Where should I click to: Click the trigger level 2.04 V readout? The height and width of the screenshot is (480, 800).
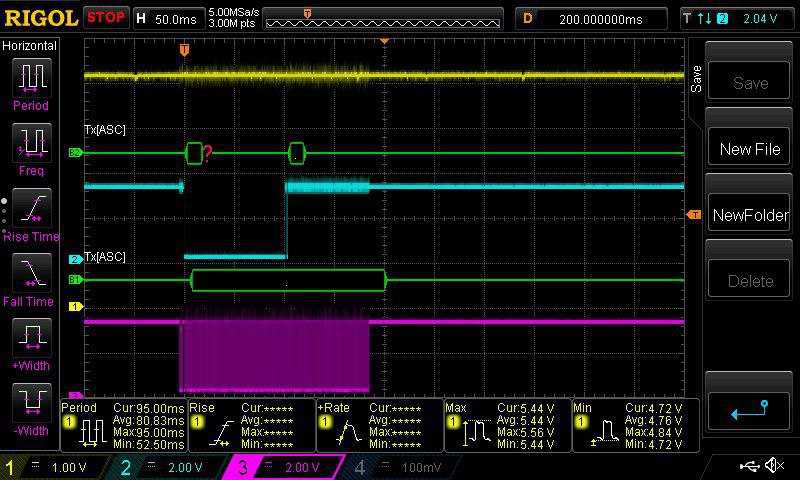point(760,19)
